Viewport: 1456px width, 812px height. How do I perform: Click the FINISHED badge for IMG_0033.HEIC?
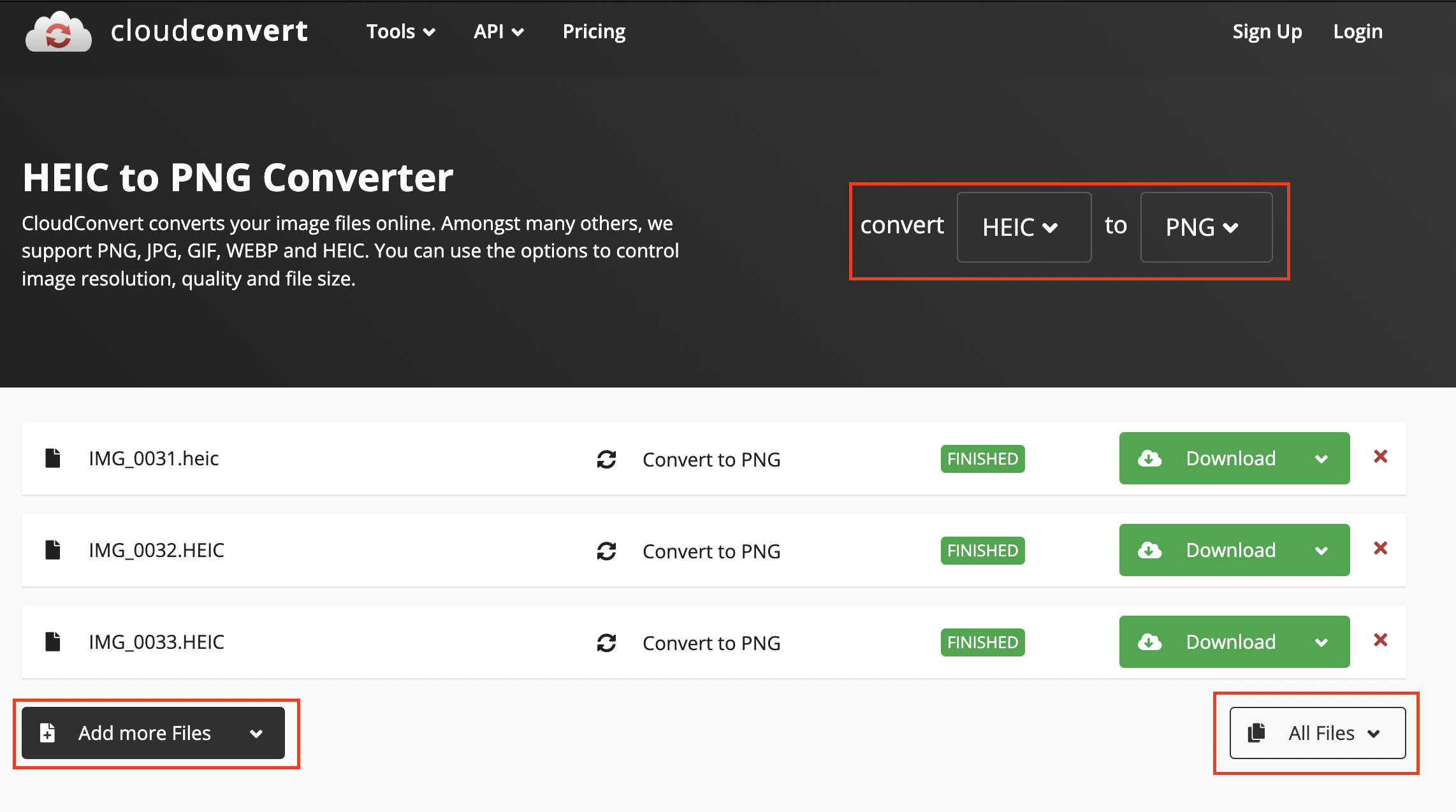click(x=982, y=642)
